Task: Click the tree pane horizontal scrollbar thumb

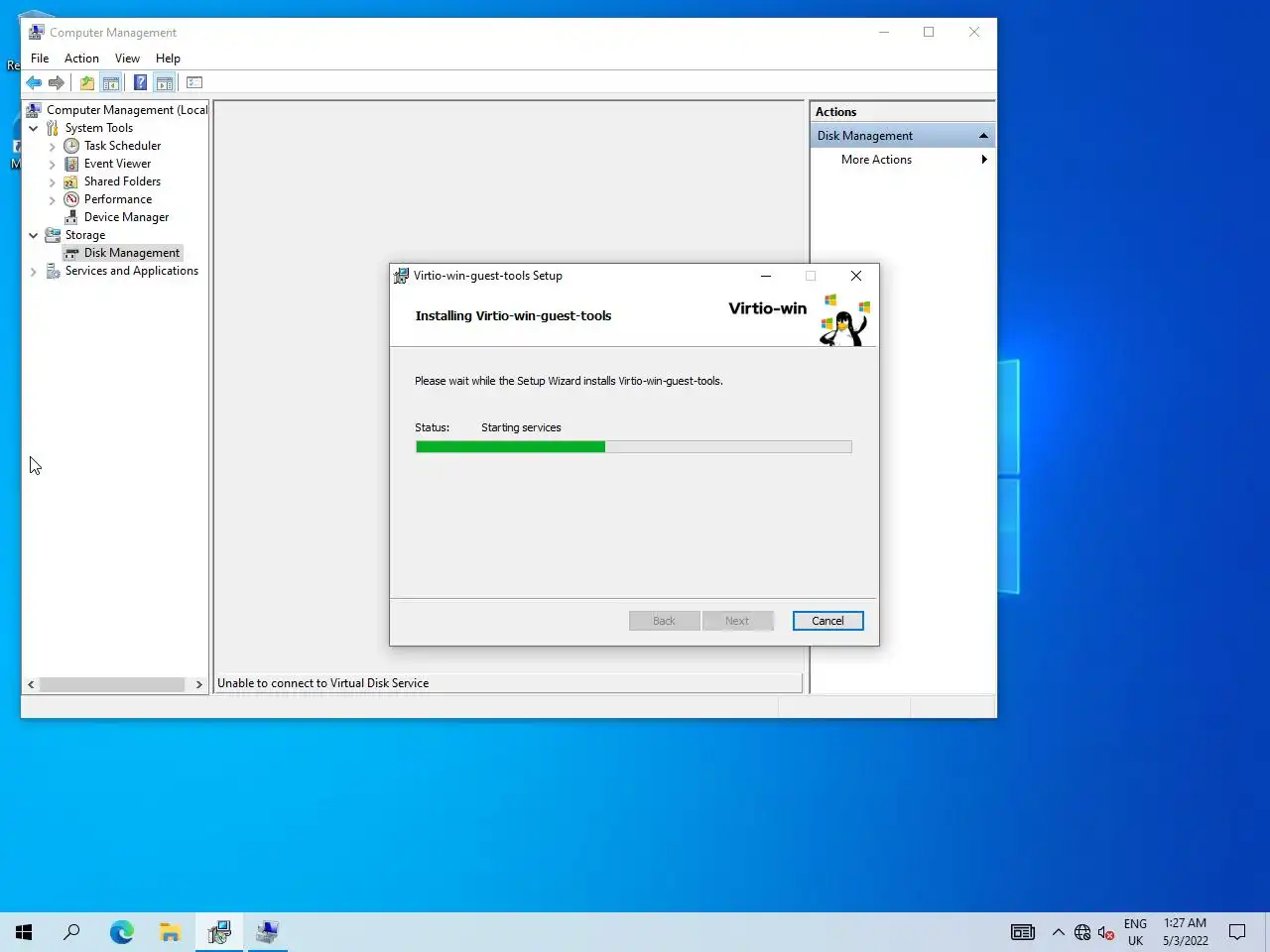Action: [x=112, y=684]
